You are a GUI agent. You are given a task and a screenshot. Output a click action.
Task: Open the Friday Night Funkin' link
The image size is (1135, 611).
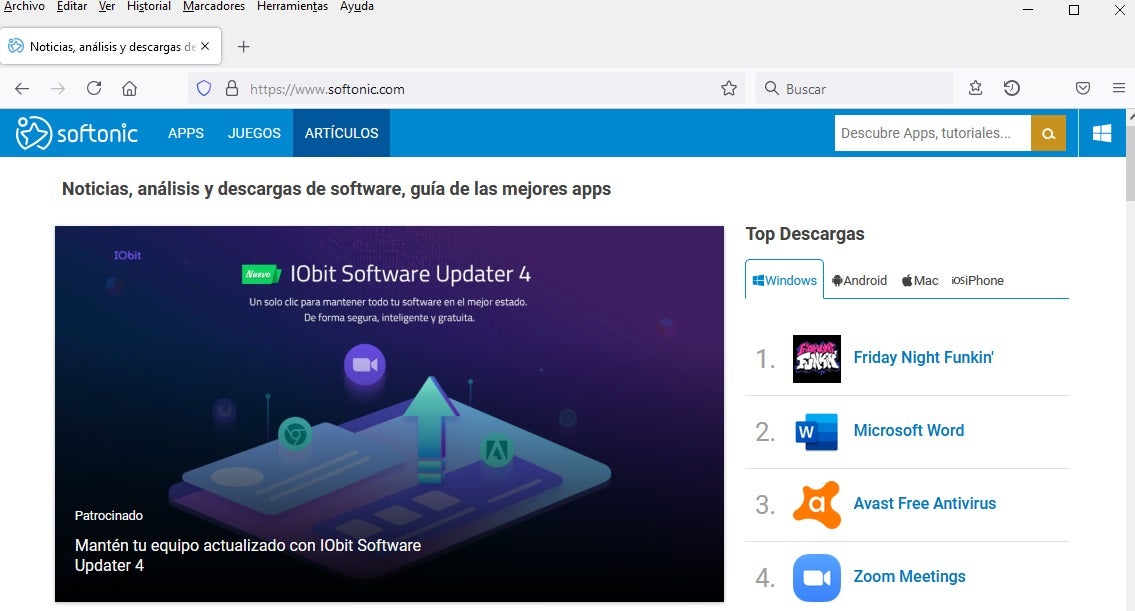pos(924,358)
